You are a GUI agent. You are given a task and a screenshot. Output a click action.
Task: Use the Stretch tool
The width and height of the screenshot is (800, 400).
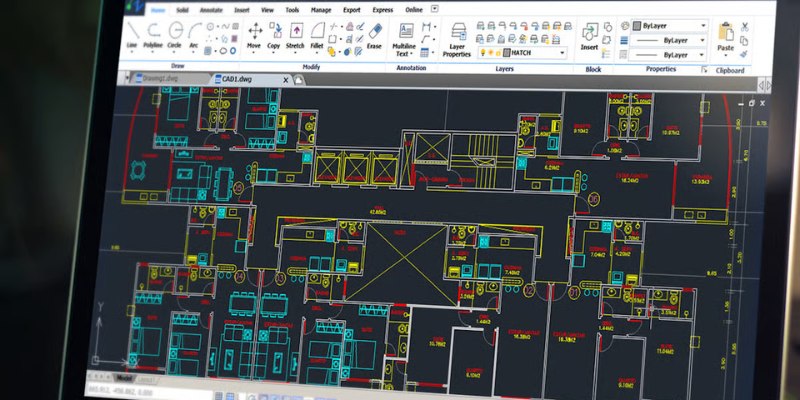[295, 33]
